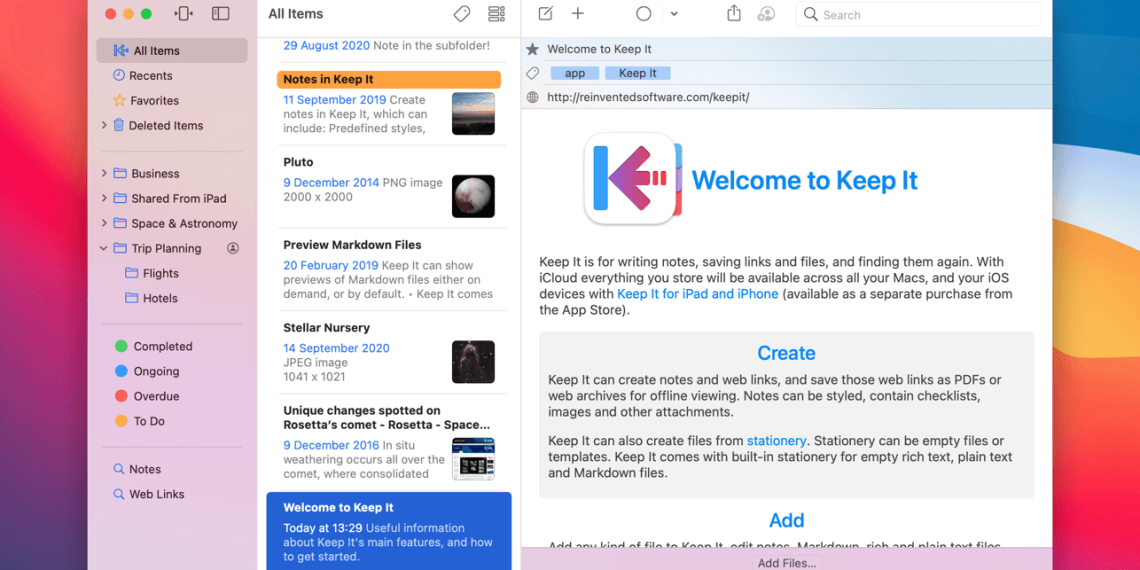Click the compact mode icon in the toolbar
1140x570 pixels.
click(184, 14)
